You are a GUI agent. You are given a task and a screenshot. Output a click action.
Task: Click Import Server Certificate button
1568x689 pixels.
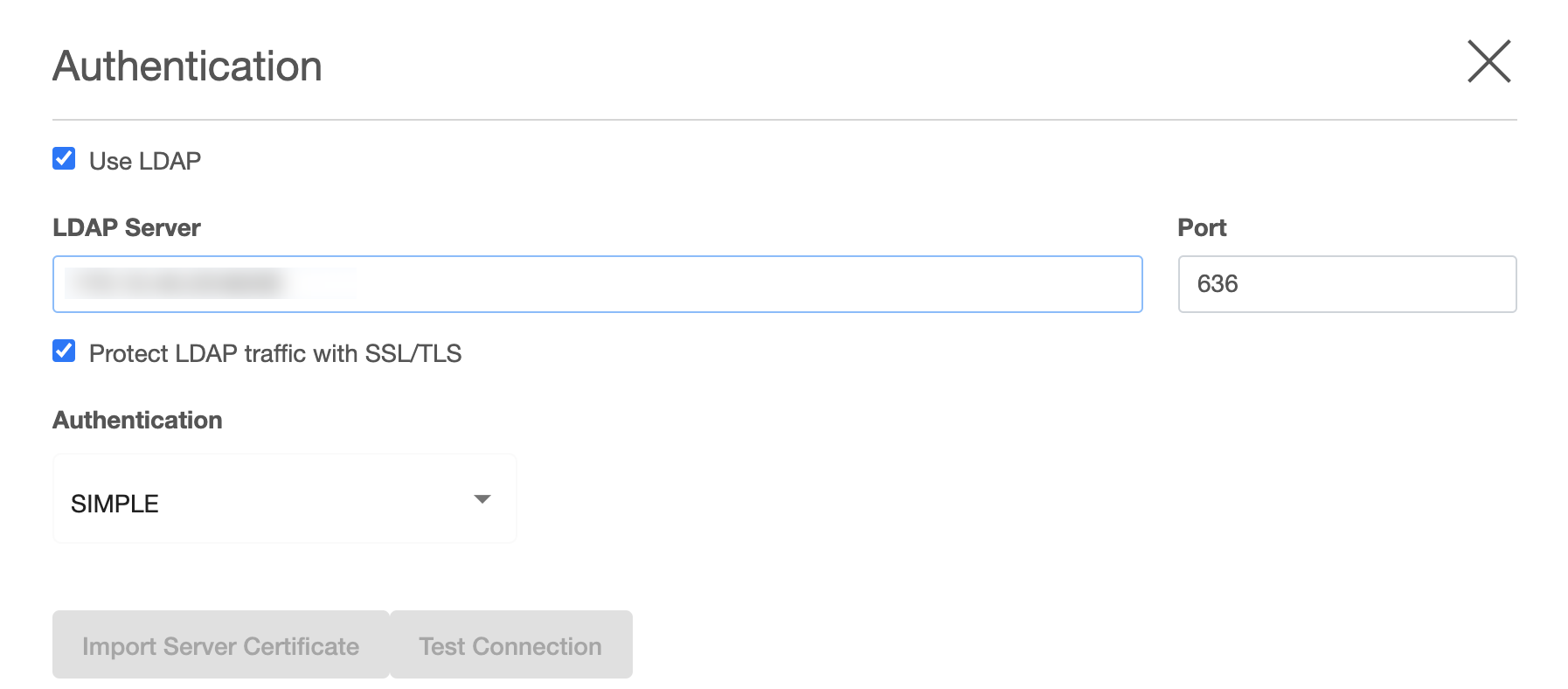(220, 645)
